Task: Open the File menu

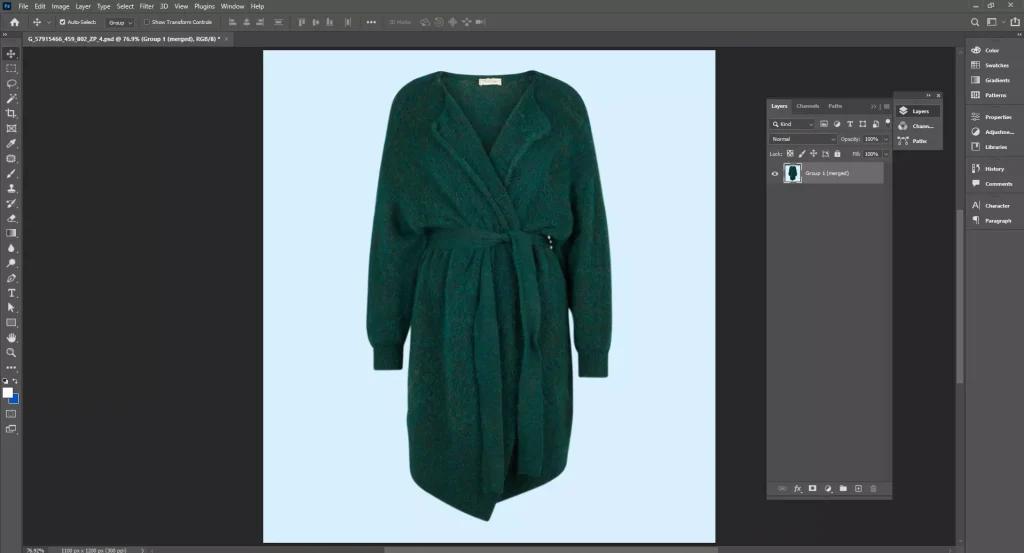Action: 24,7
